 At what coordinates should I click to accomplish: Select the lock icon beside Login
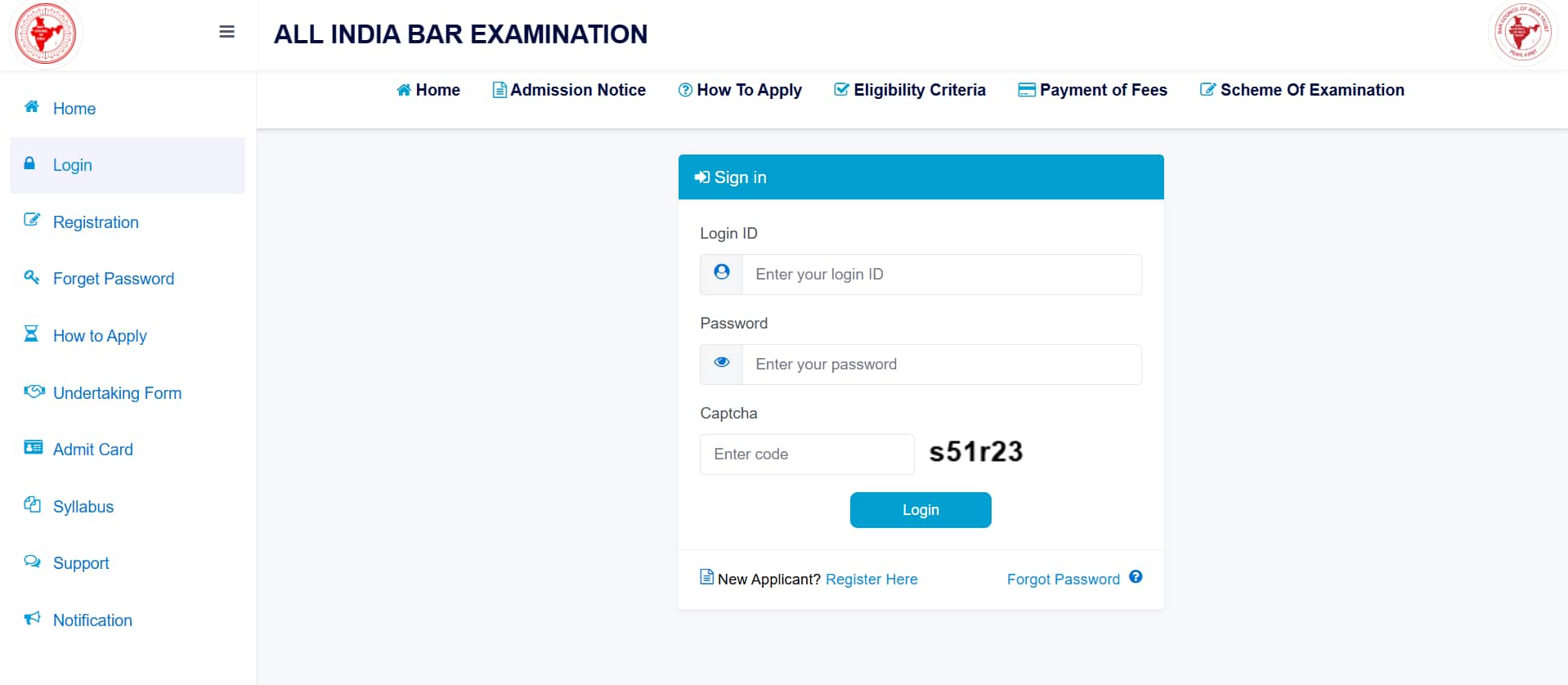[29, 163]
